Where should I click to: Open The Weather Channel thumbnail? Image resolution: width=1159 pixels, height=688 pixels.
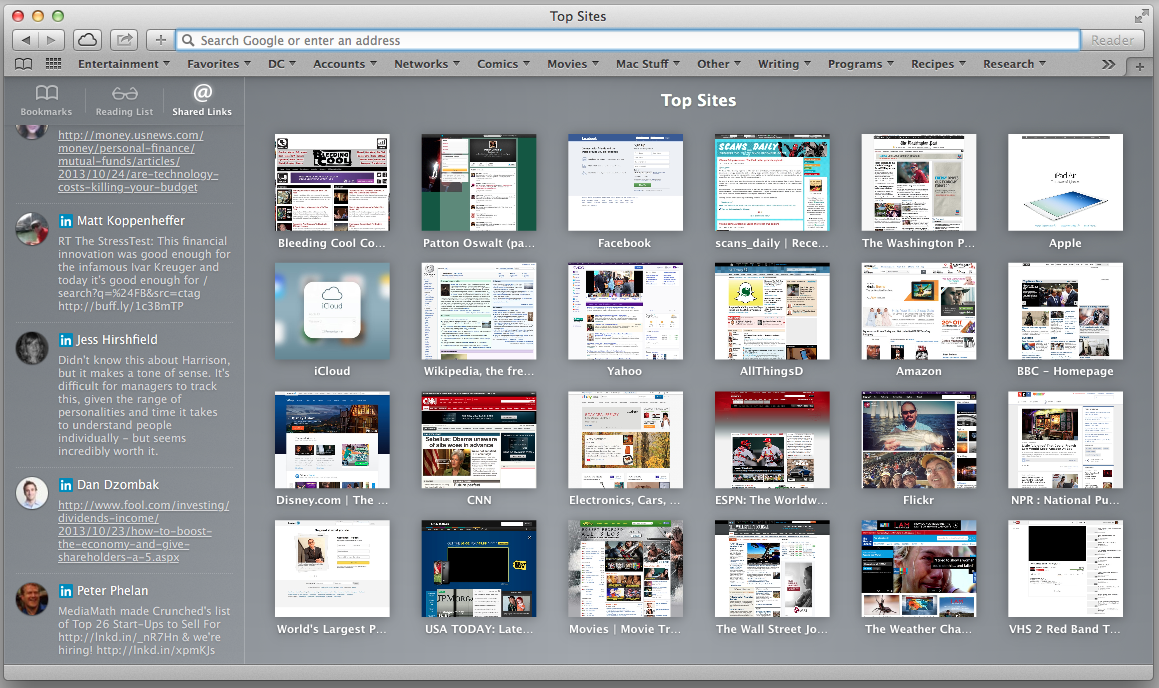919,568
